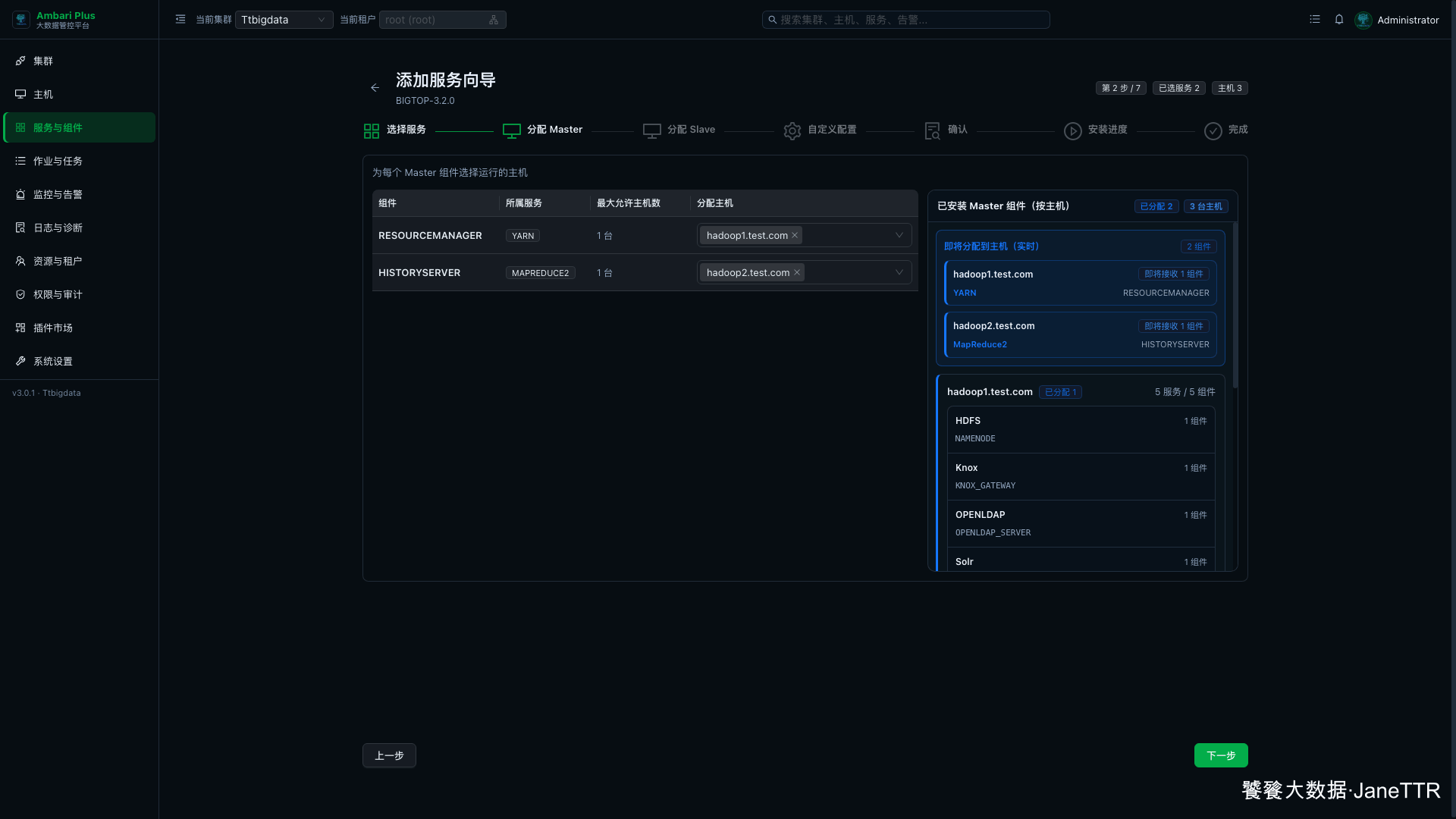Click the 资源与租户 users icon
Image resolution: width=1456 pixels, height=819 pixels.
pyautogui.click(x=20, y=261)
